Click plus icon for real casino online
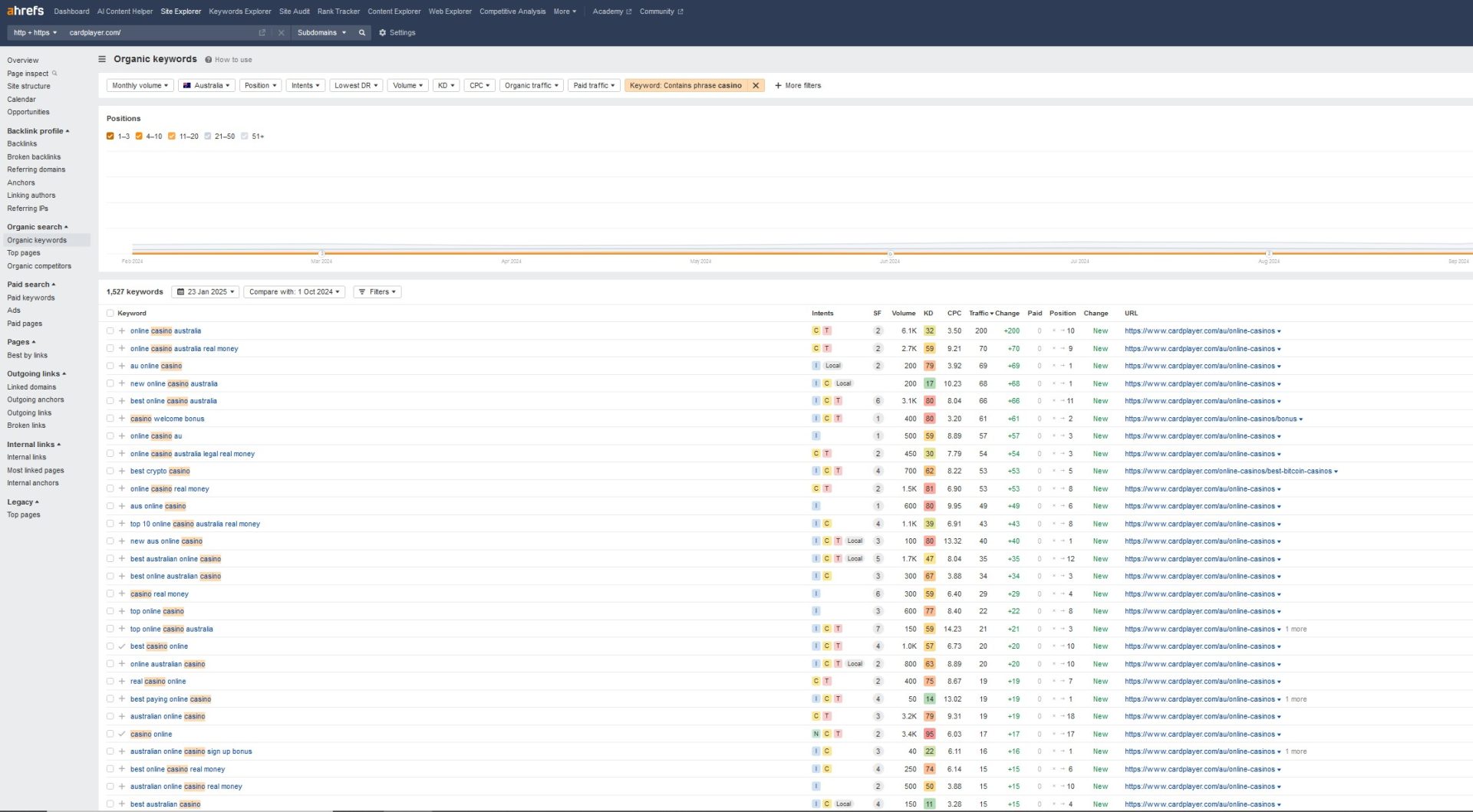This screenshot has width=1473, height=812. [122, 681]
